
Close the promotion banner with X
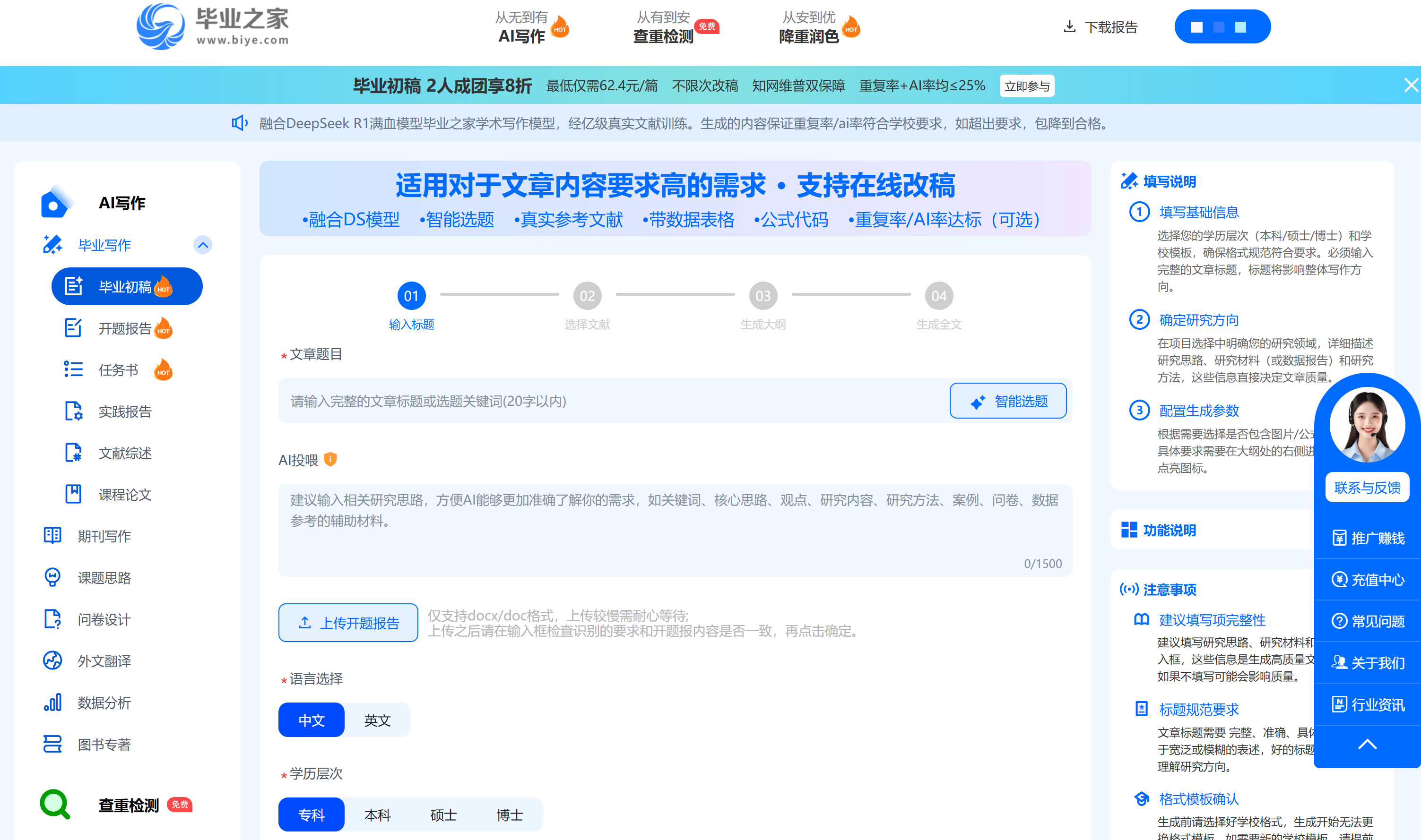click(1410, 85)
